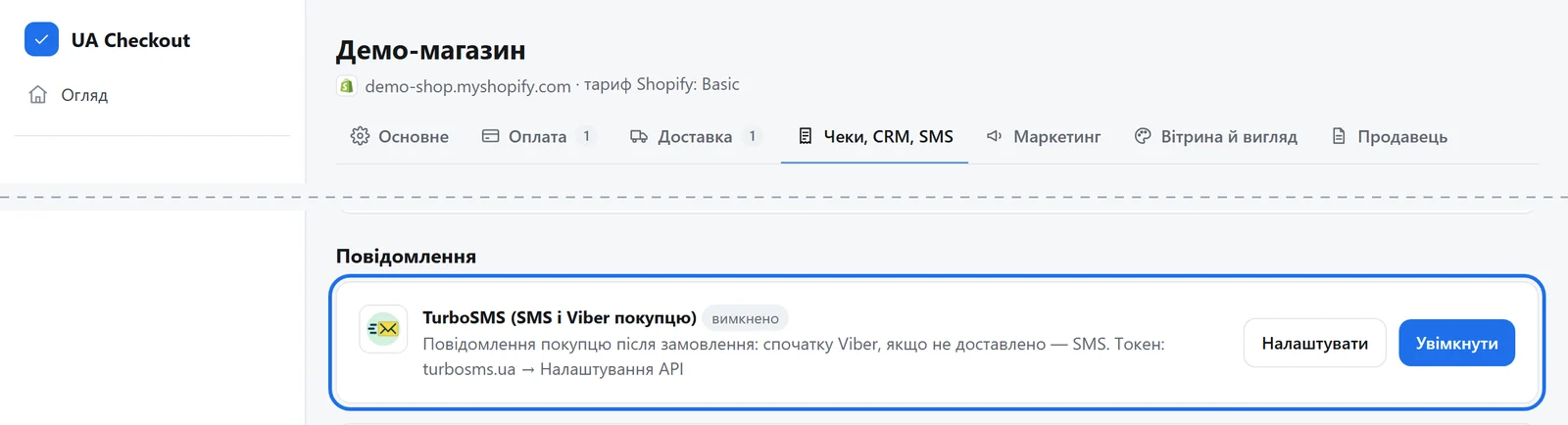
Task: Click the UA Checkout checkmark logo
Action: (x=41, y=40)
